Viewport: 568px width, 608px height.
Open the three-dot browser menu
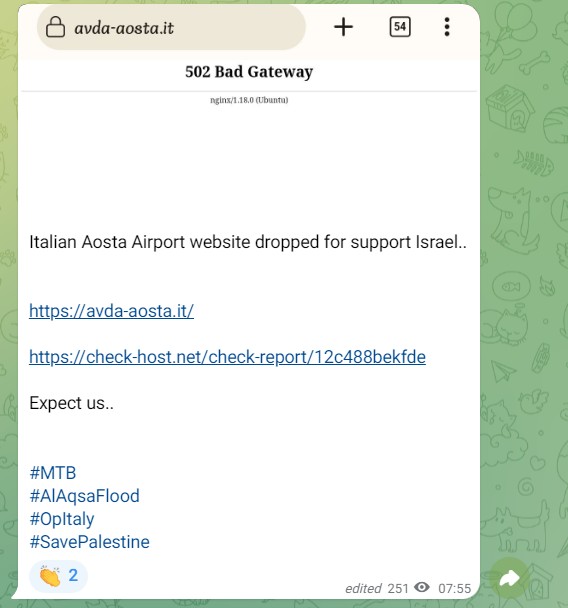447,27
